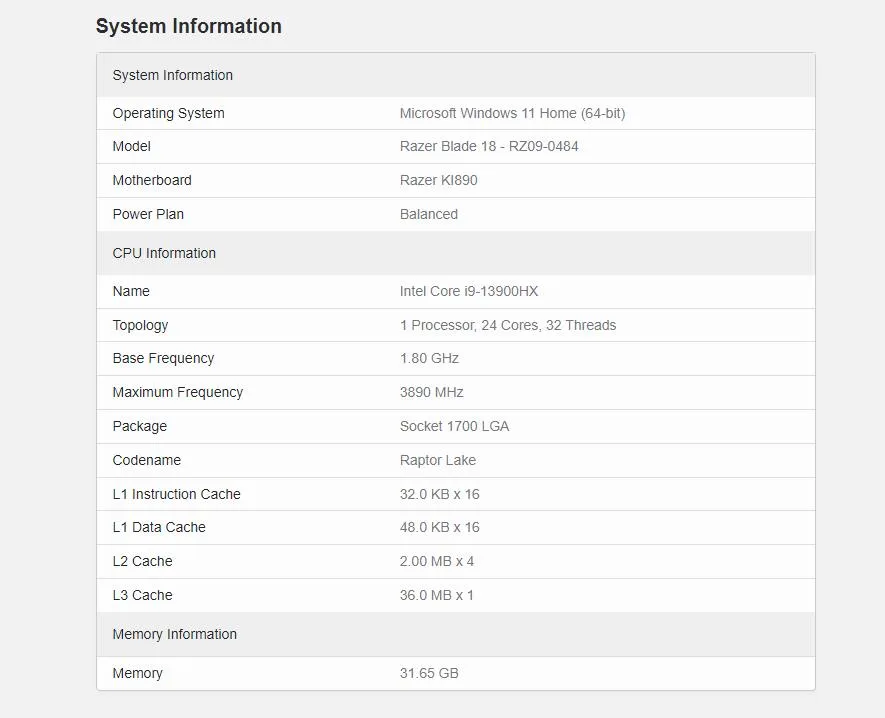Click the Topology label
Viewport: 885px width, 718px height.
point(140,325)
